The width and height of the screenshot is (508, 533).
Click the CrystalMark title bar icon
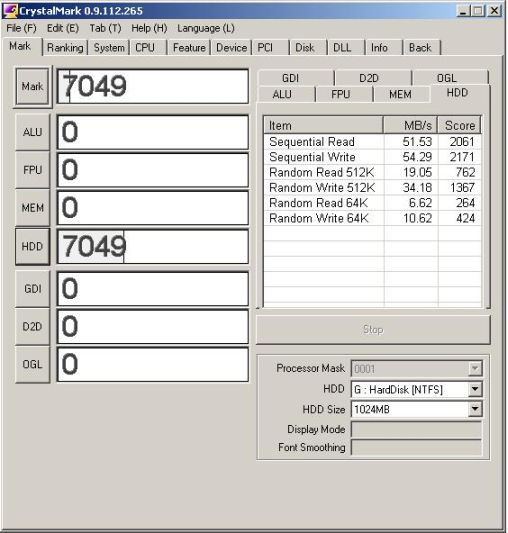click(10, 11)
